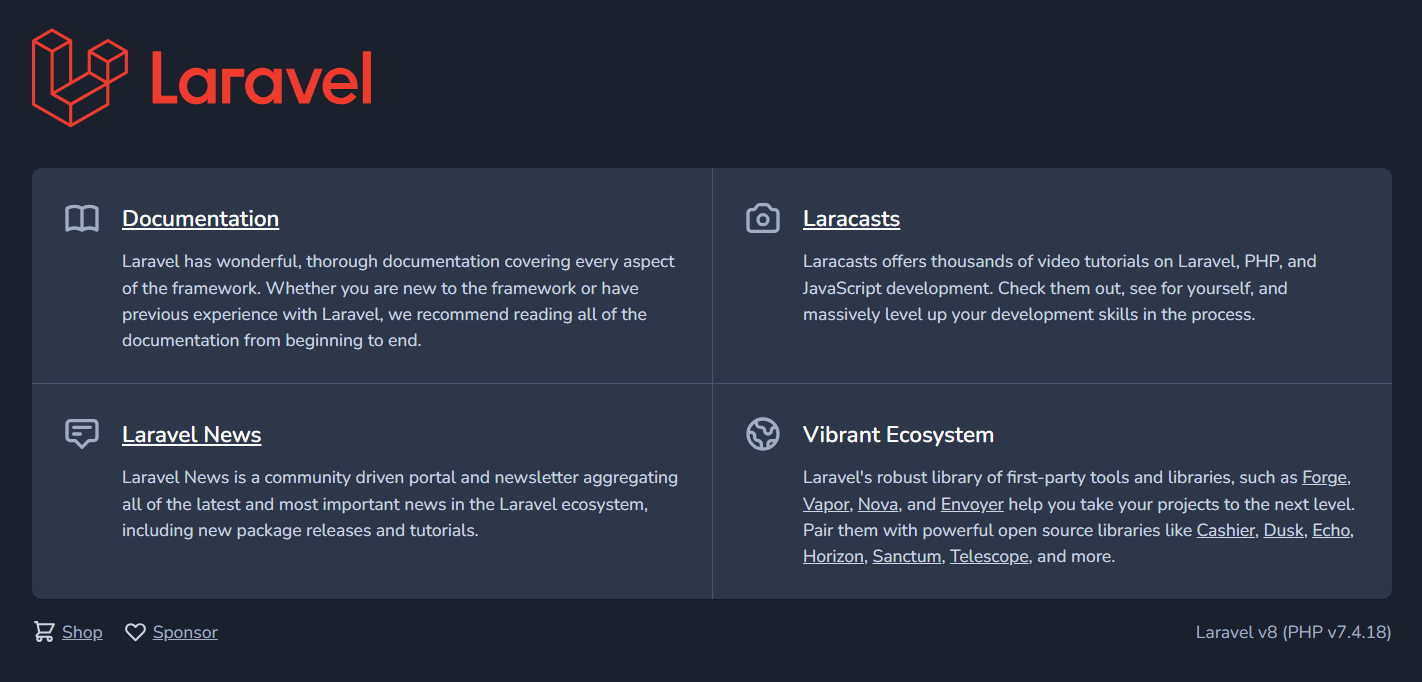Visit the Laravel News link
1422x682 pixels.
[191, 435]
